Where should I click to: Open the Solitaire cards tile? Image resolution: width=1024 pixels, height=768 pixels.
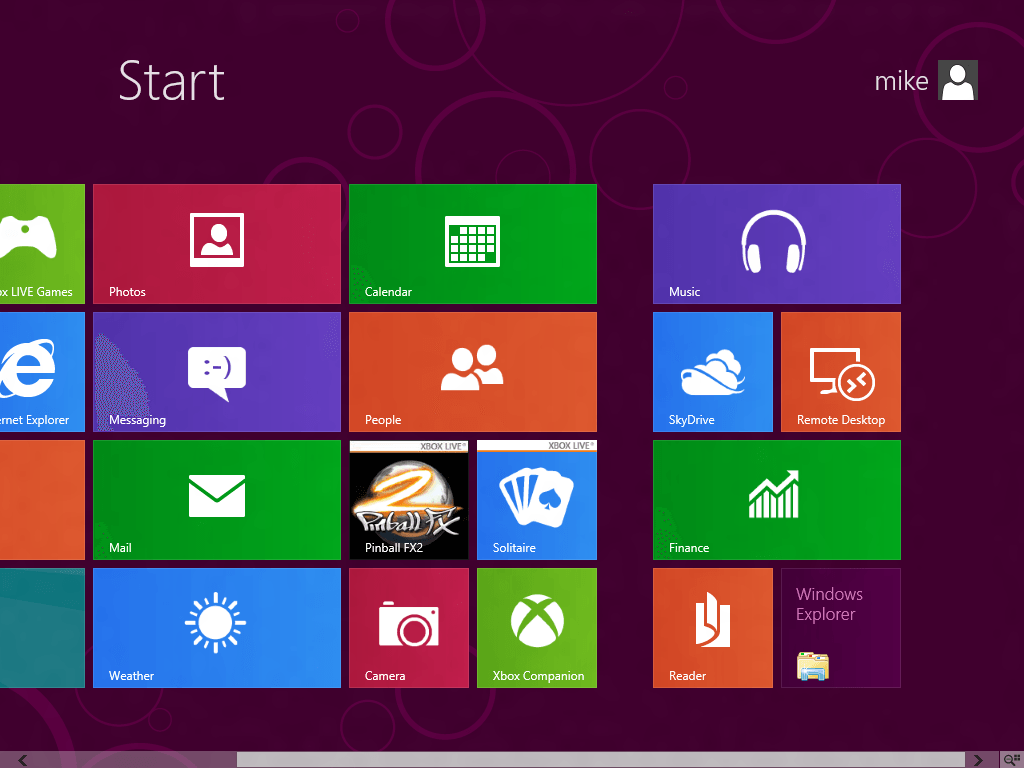pos(536,499)
